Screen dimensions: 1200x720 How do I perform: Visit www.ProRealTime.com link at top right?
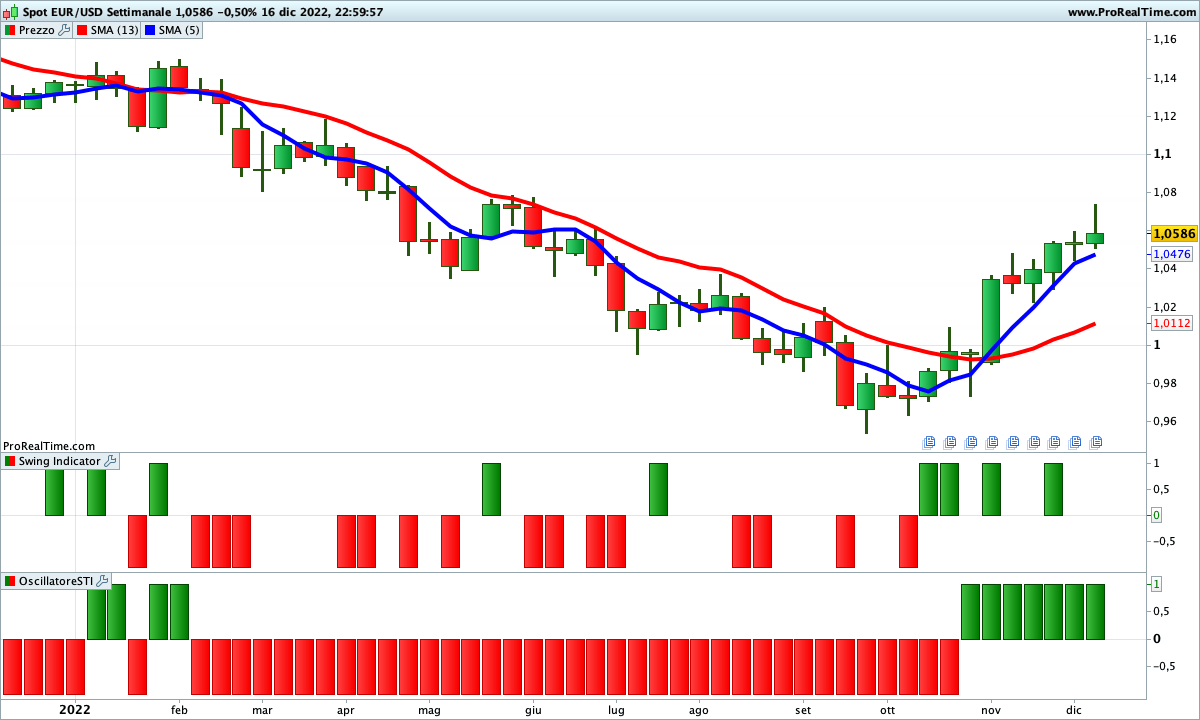[1131, 12]
